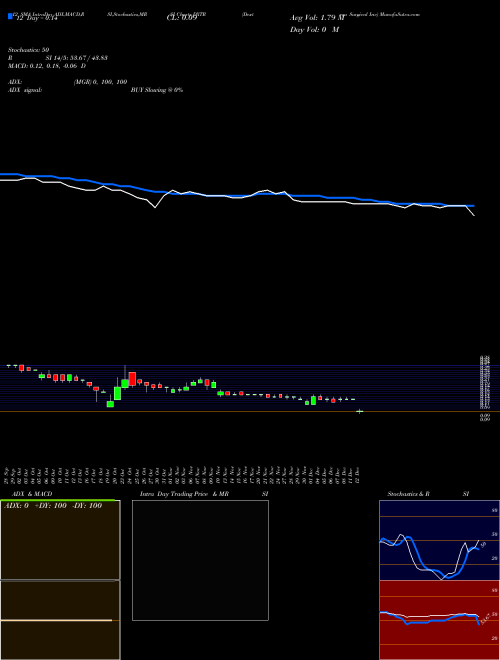Click the red RSI panel chart
Image resolution: width=500 pixels, height=660 pixels.
439,620
